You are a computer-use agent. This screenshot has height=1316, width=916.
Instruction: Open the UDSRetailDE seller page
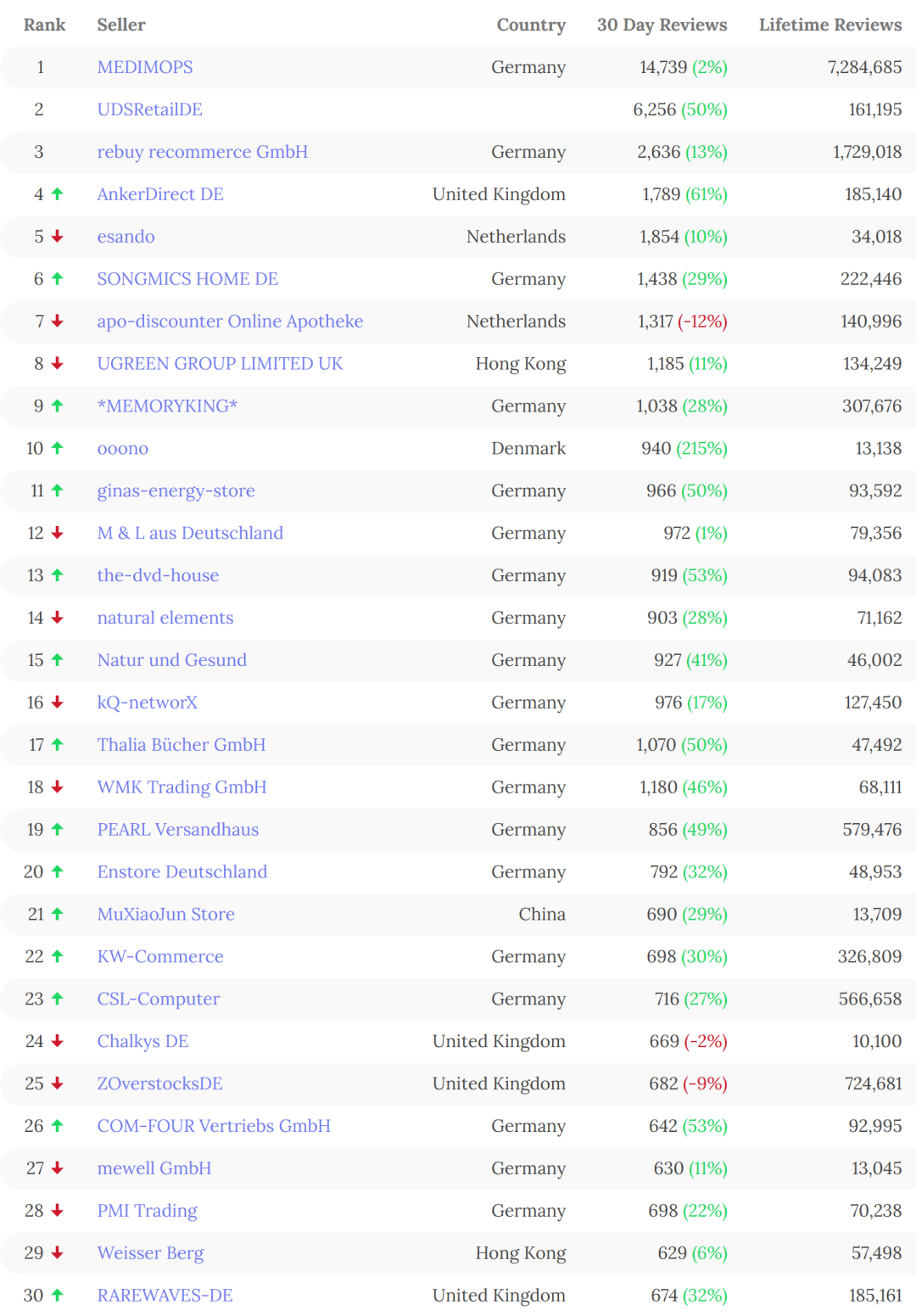(150, 109)
